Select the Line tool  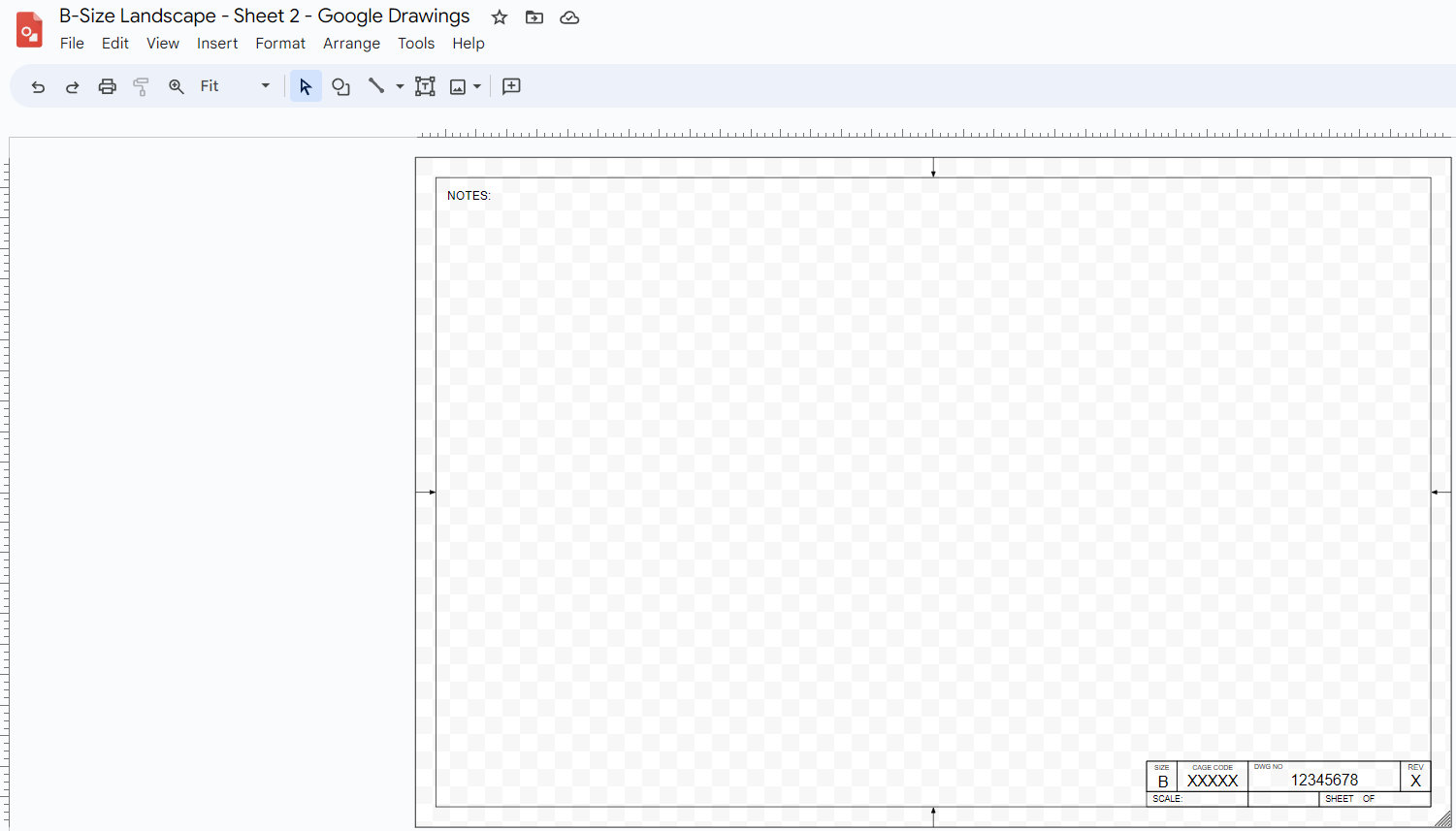click(x=376, y=86)
